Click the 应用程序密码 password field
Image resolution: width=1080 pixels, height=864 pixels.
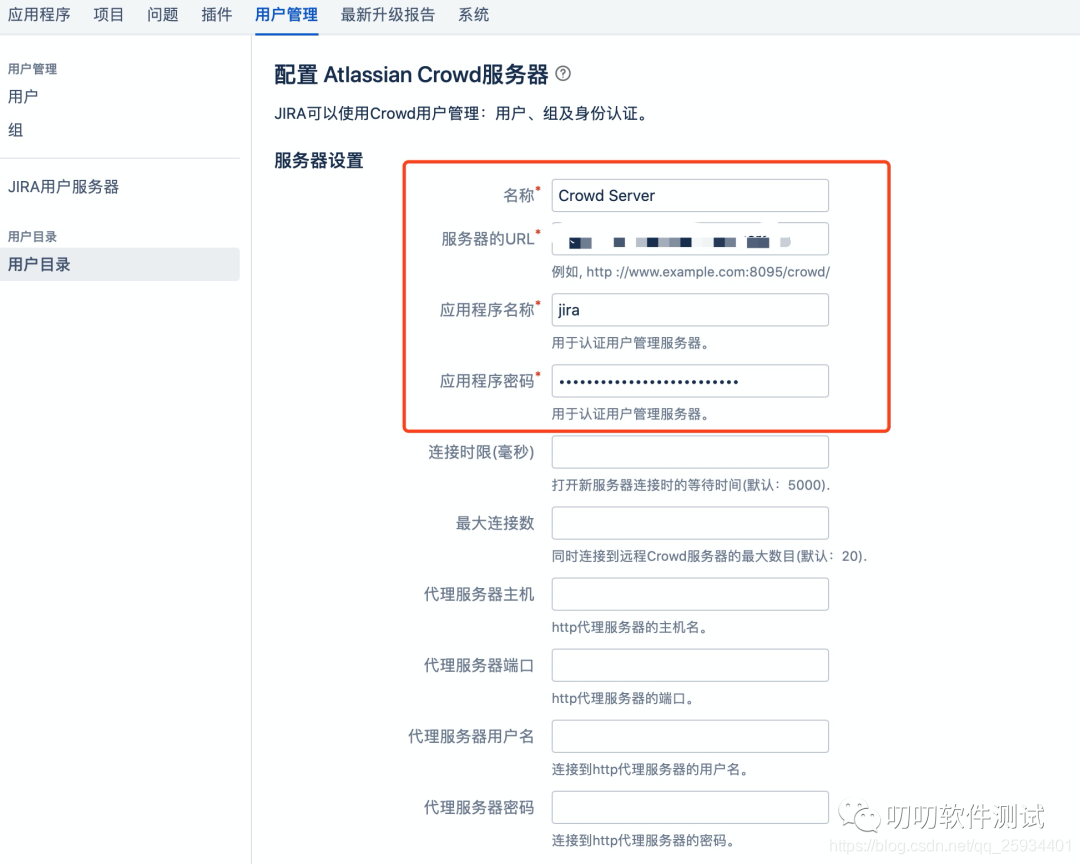pyautogui.click(x=690, y=381)
